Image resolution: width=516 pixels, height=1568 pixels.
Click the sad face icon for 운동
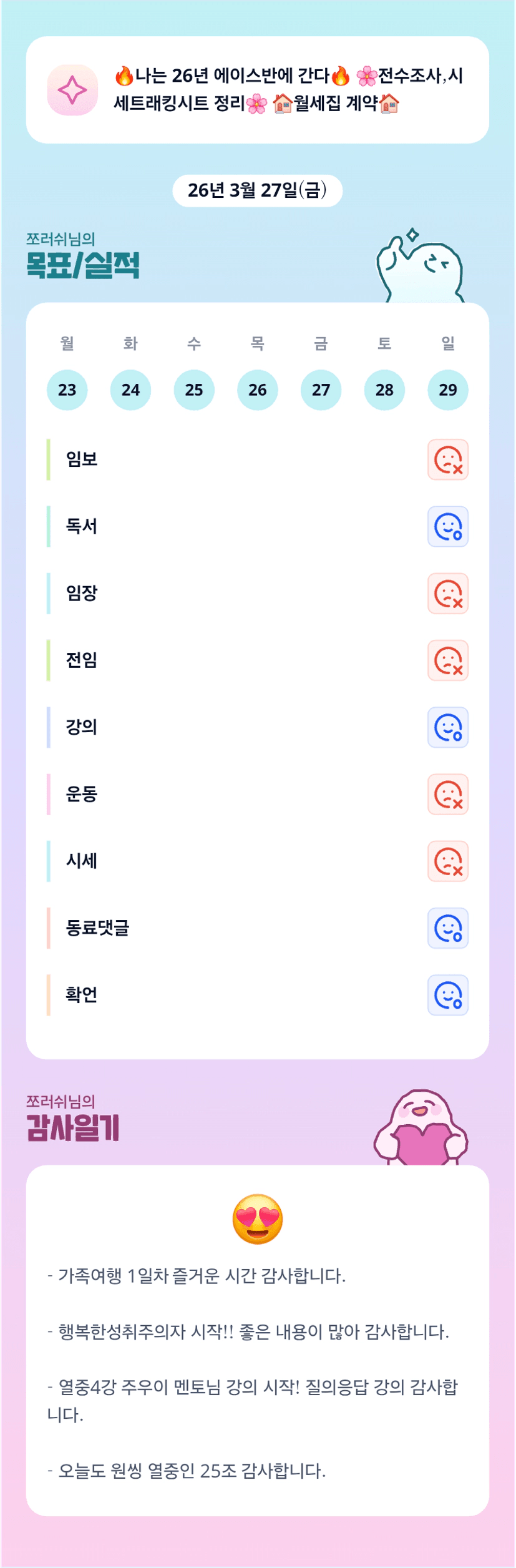click(x=447, y=795)
